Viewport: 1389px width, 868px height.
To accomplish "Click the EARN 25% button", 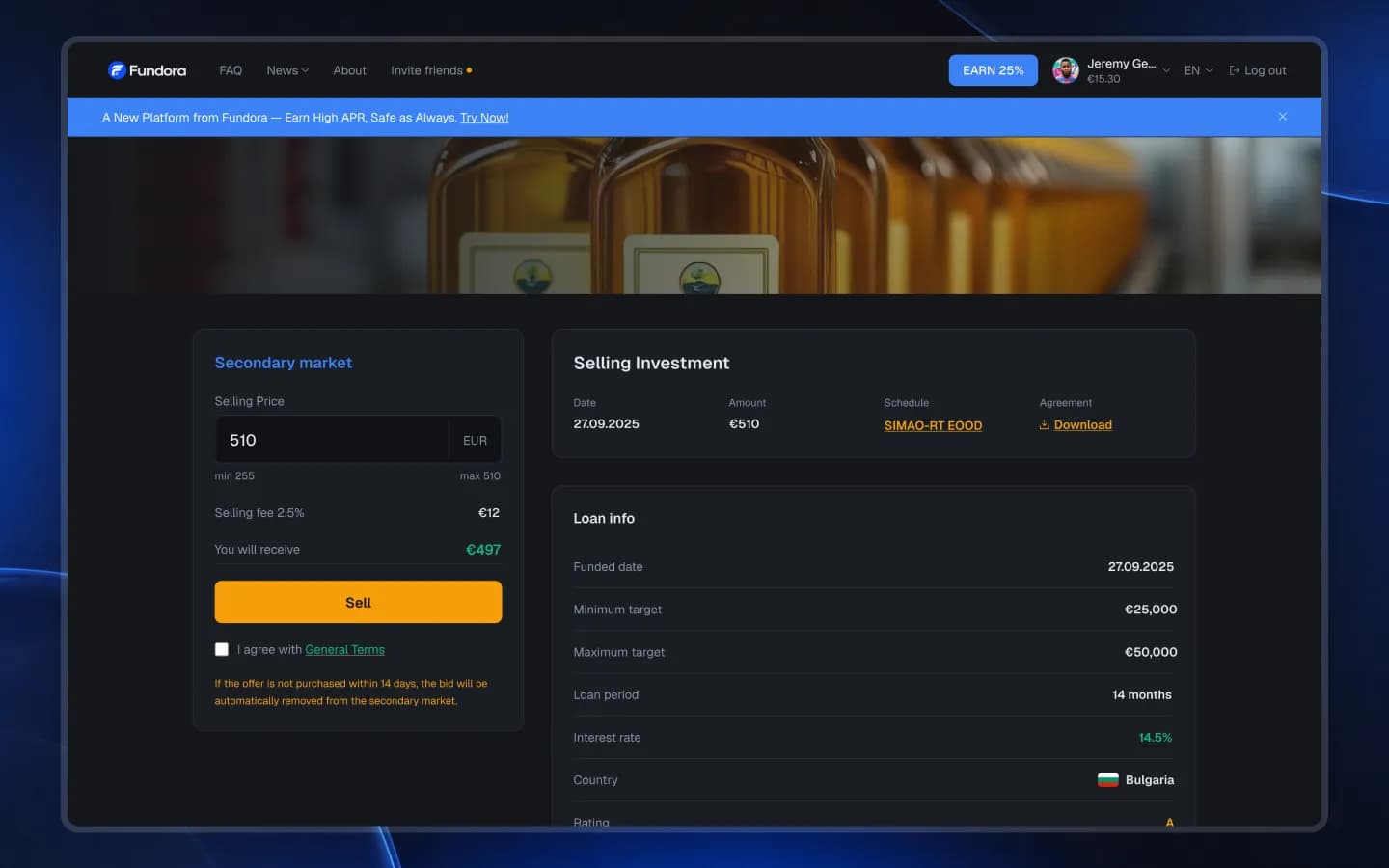I will 993,70.
